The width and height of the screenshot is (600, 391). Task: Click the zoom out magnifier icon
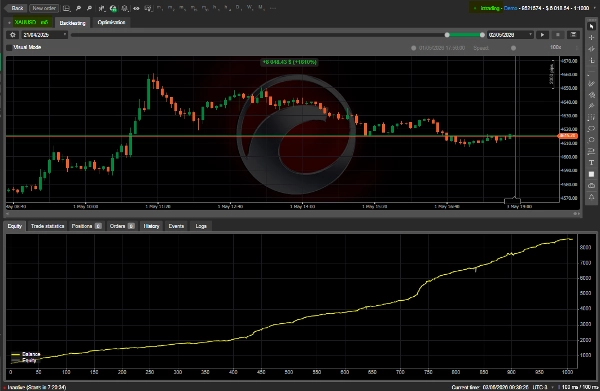click(x=89, y=8)
